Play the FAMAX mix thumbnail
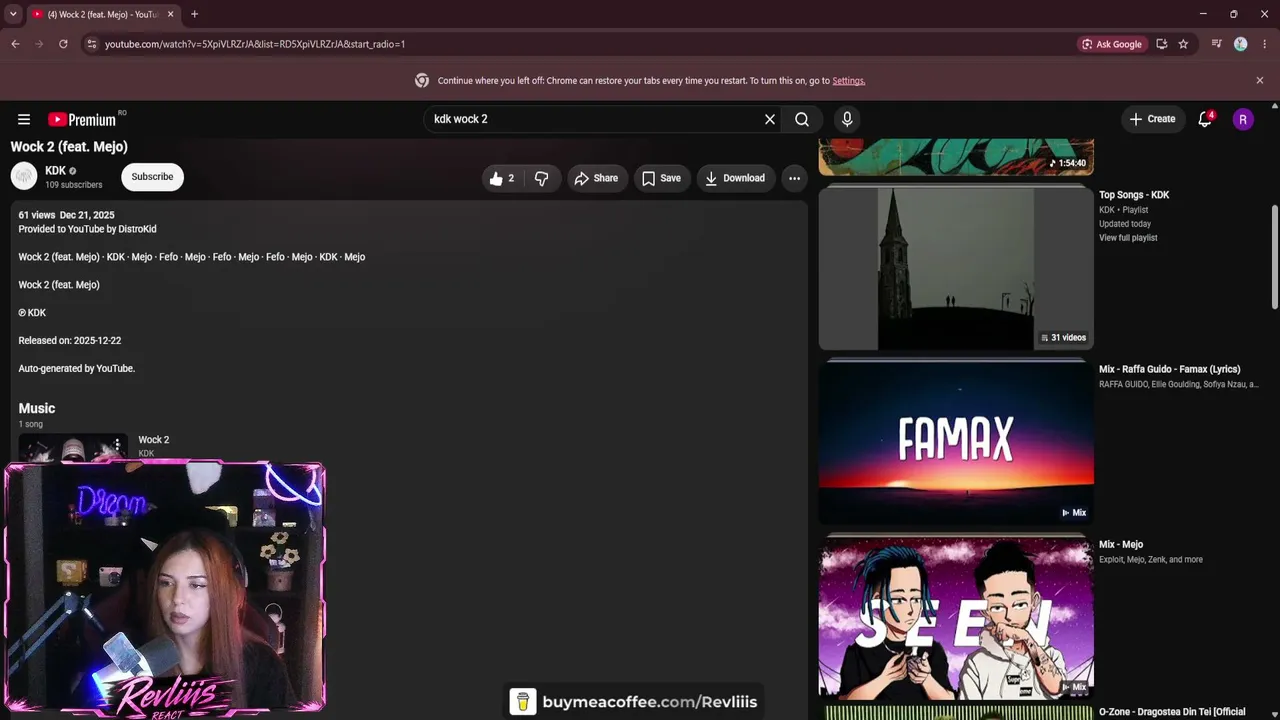Viewport: 1280px width, 720px height. (x=956, y=442)
